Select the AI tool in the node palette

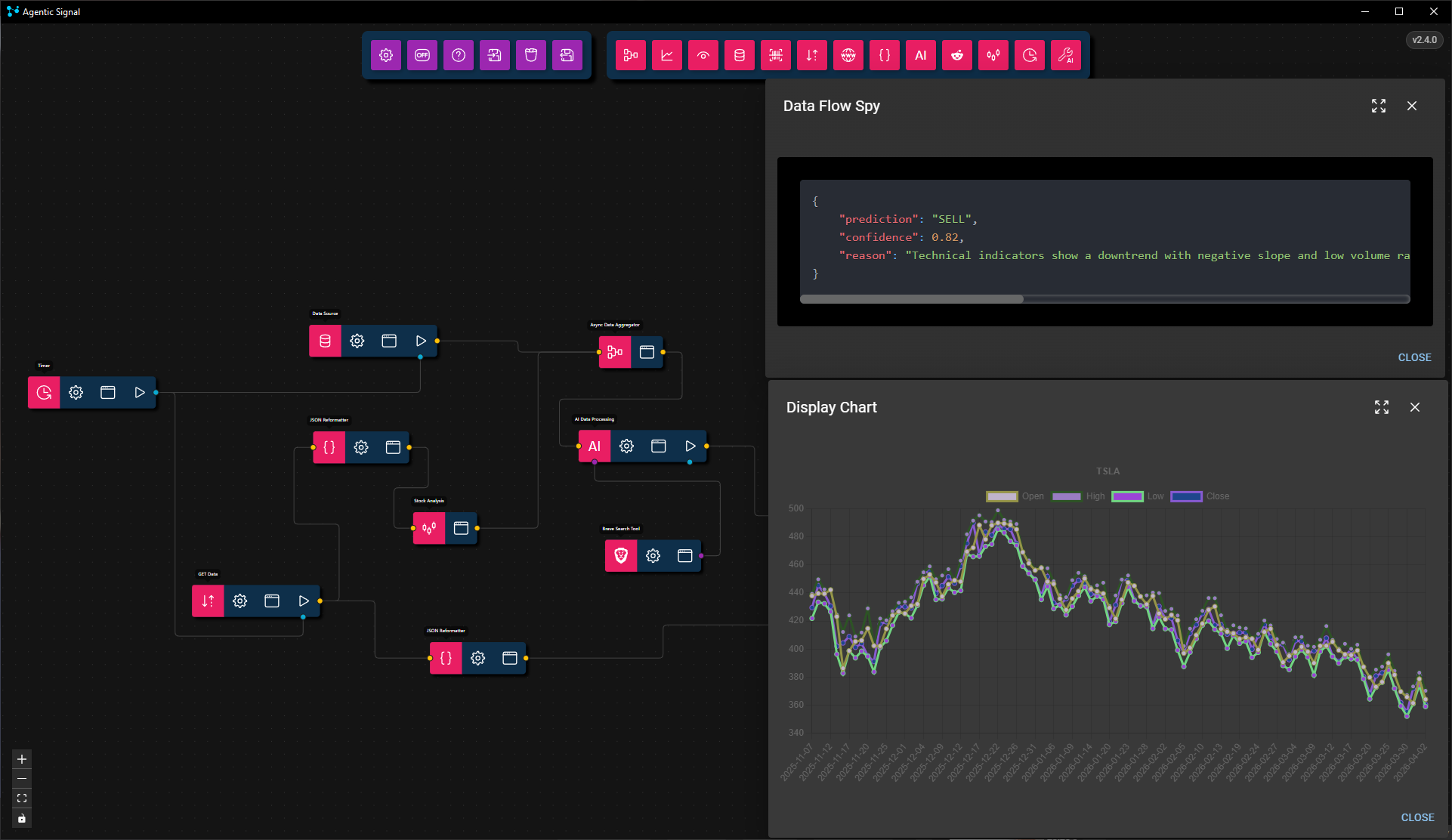(x=920, y=54)
